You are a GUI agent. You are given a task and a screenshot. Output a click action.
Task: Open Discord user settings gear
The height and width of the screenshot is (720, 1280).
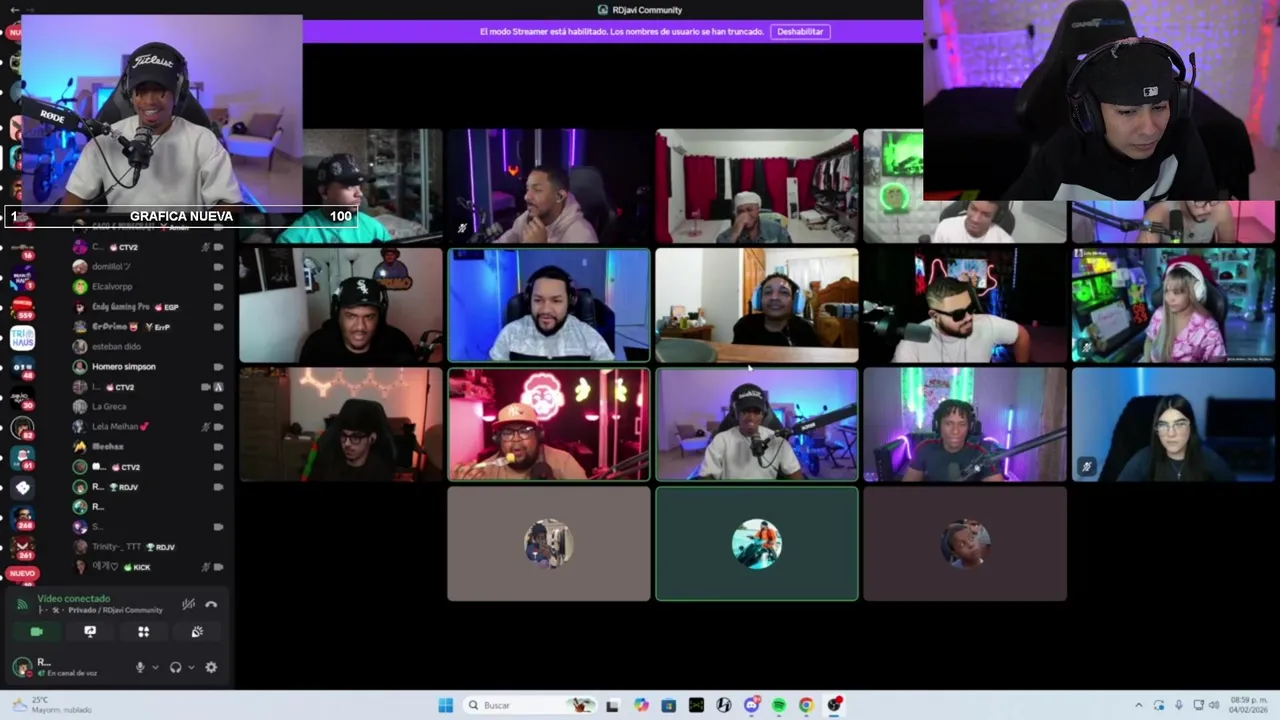[x=211, y=667]
